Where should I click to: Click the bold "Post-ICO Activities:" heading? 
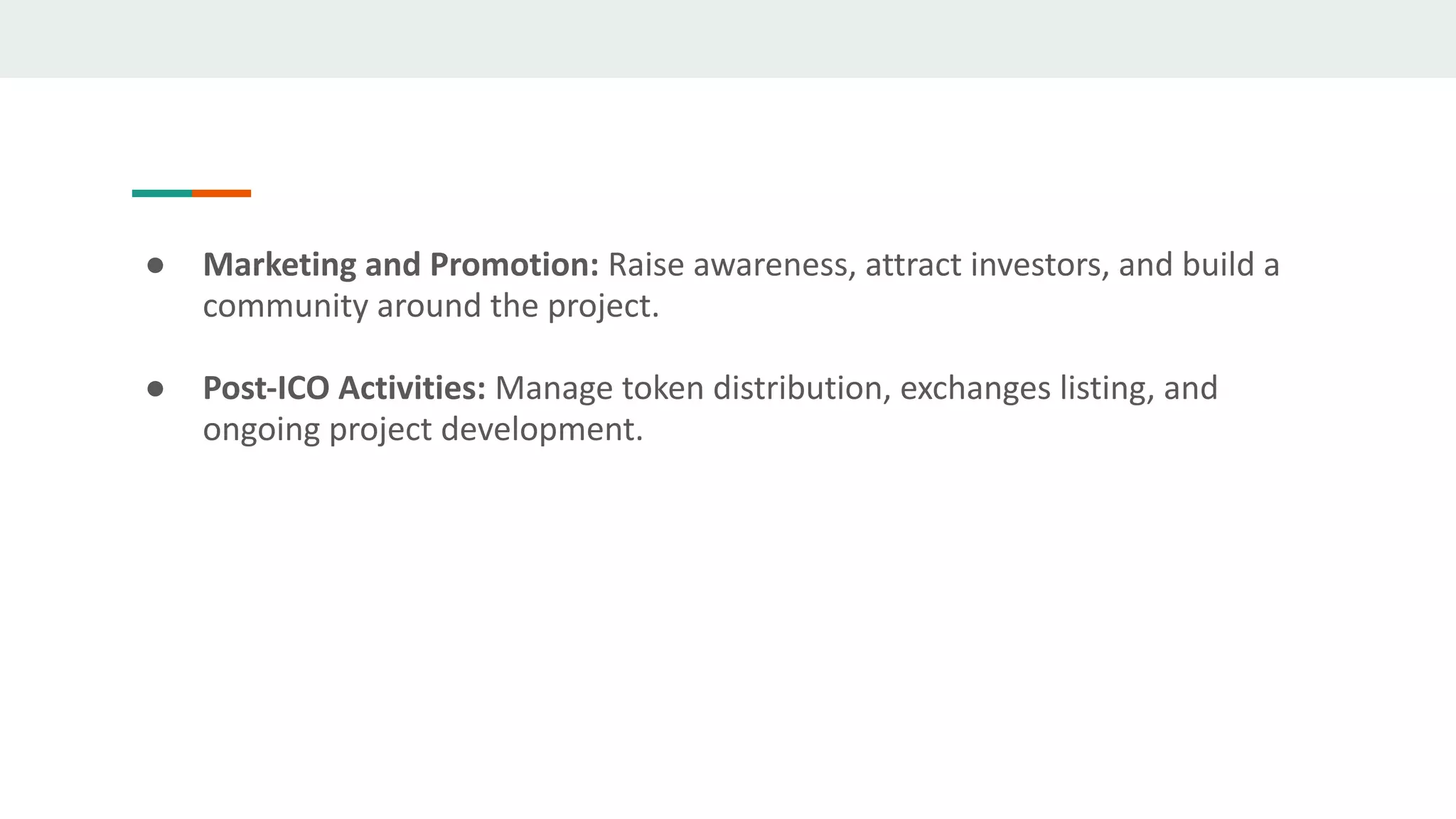344,388
